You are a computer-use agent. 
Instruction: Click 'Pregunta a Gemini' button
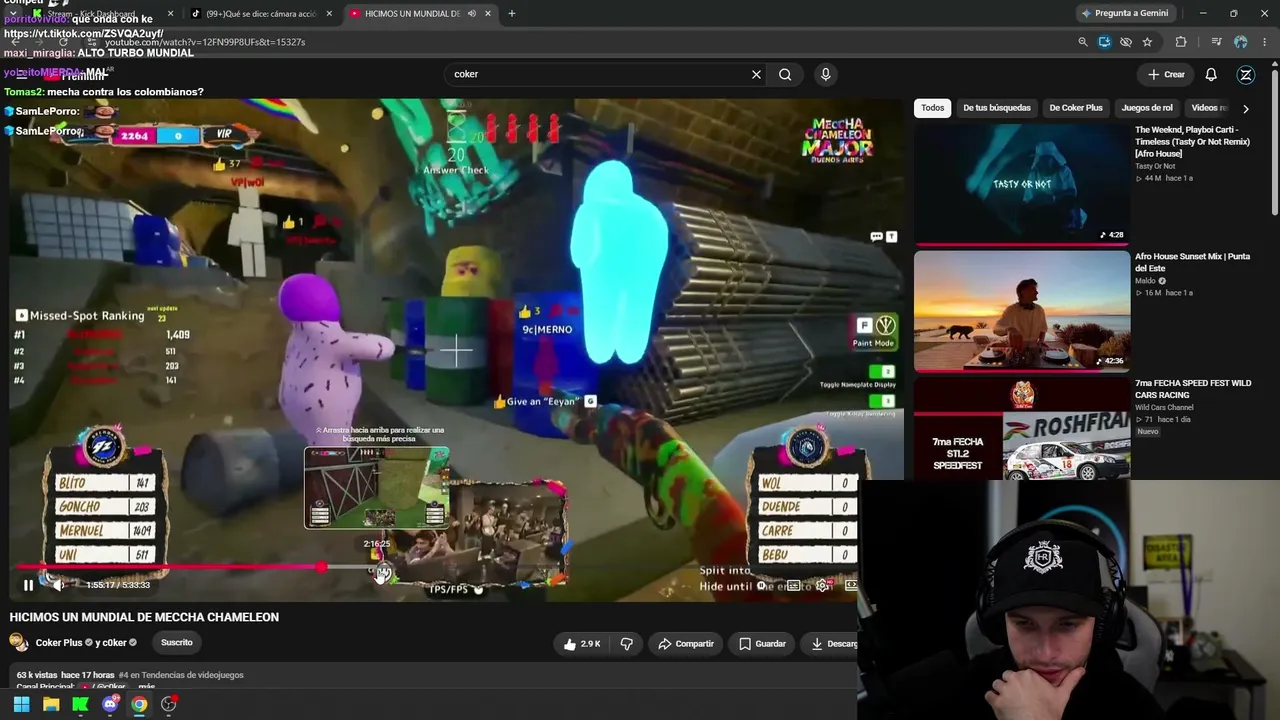[1125, 14]
